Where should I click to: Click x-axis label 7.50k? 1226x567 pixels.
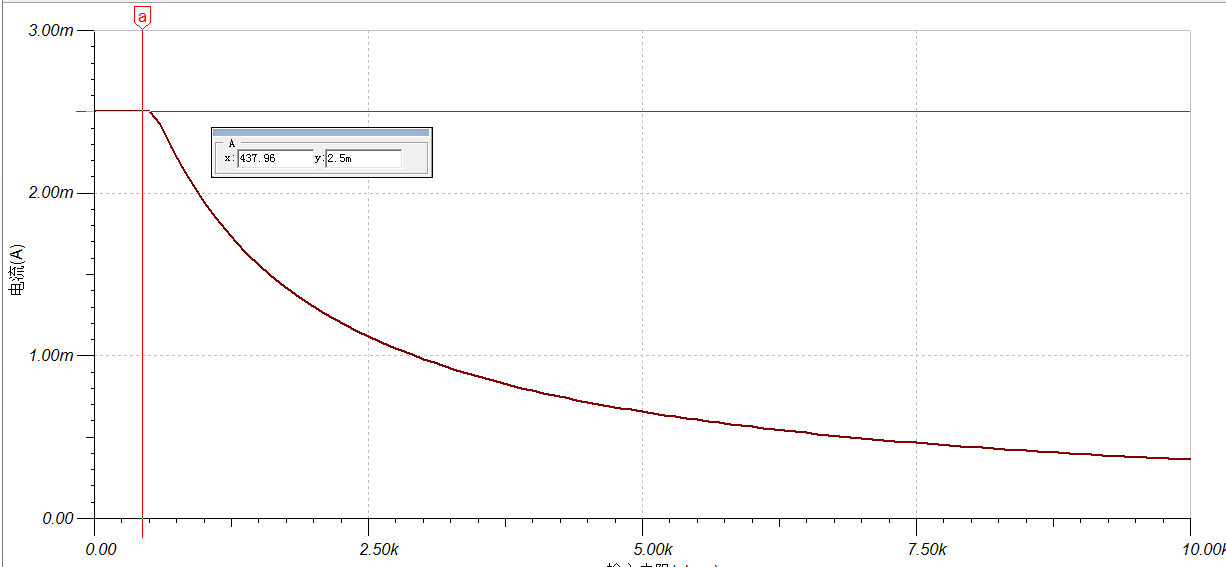click(x=927, y=549)
